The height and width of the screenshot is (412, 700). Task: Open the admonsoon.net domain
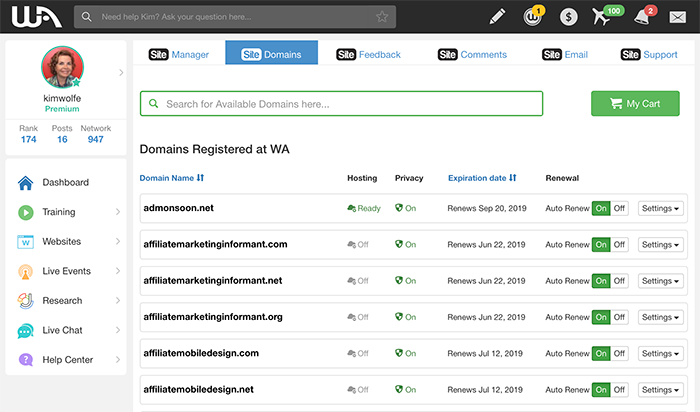click(179, 208)
